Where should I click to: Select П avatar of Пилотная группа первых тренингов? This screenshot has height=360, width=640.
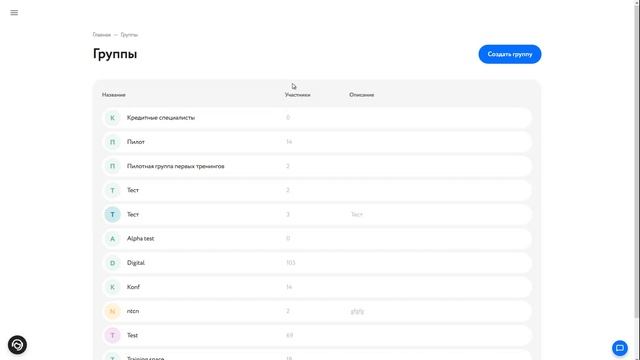(x=113, y=166)
